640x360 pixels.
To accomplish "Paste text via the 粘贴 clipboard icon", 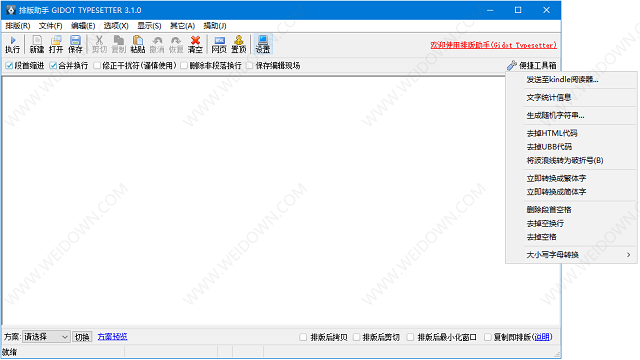I will (138, 44).
